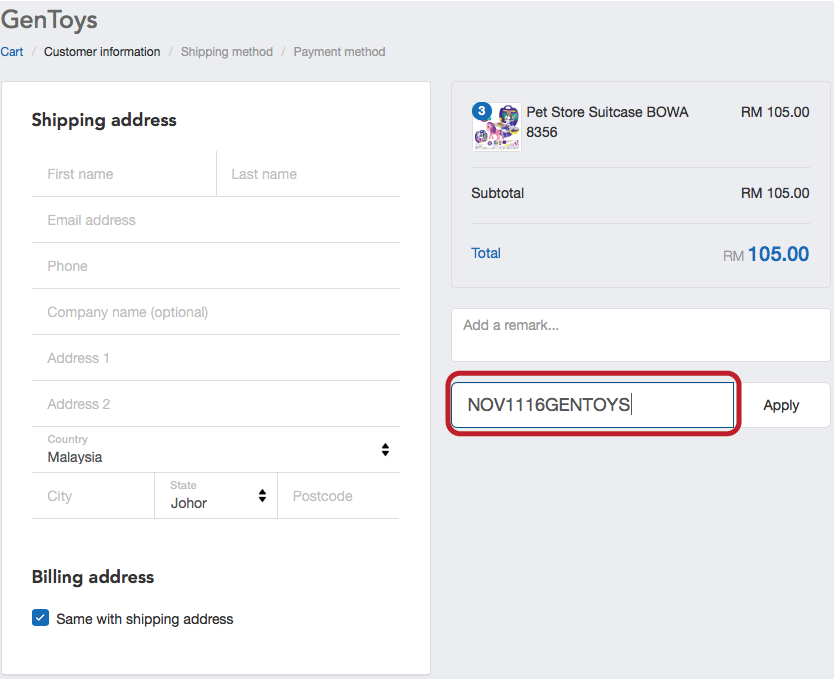The height and width of the screenshot is (679, 835).
Task: Select Payment method breadcrumb step
Action: [339, 52]
